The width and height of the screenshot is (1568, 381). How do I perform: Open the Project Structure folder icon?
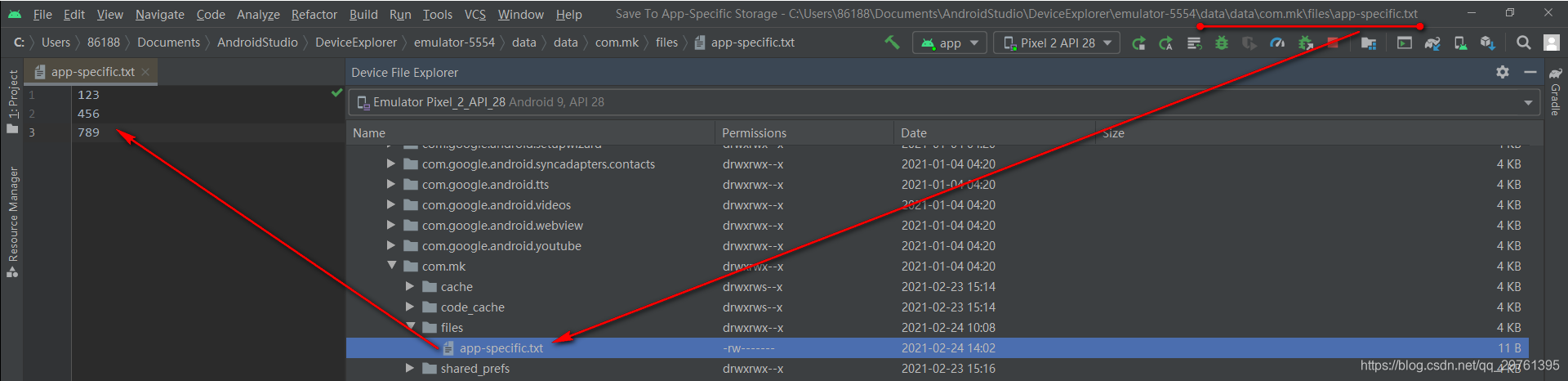(x=1369, y=43)
